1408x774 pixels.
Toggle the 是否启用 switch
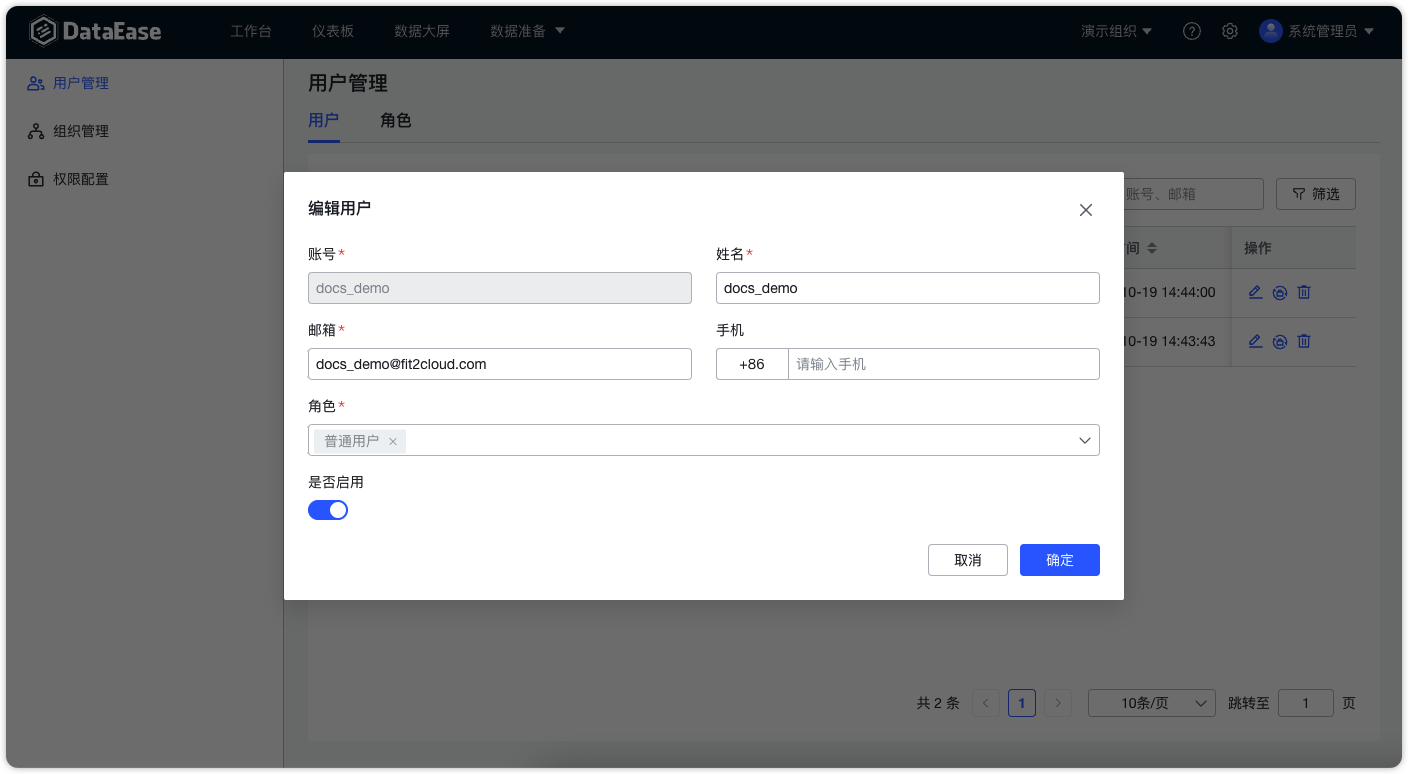point(328,510)
